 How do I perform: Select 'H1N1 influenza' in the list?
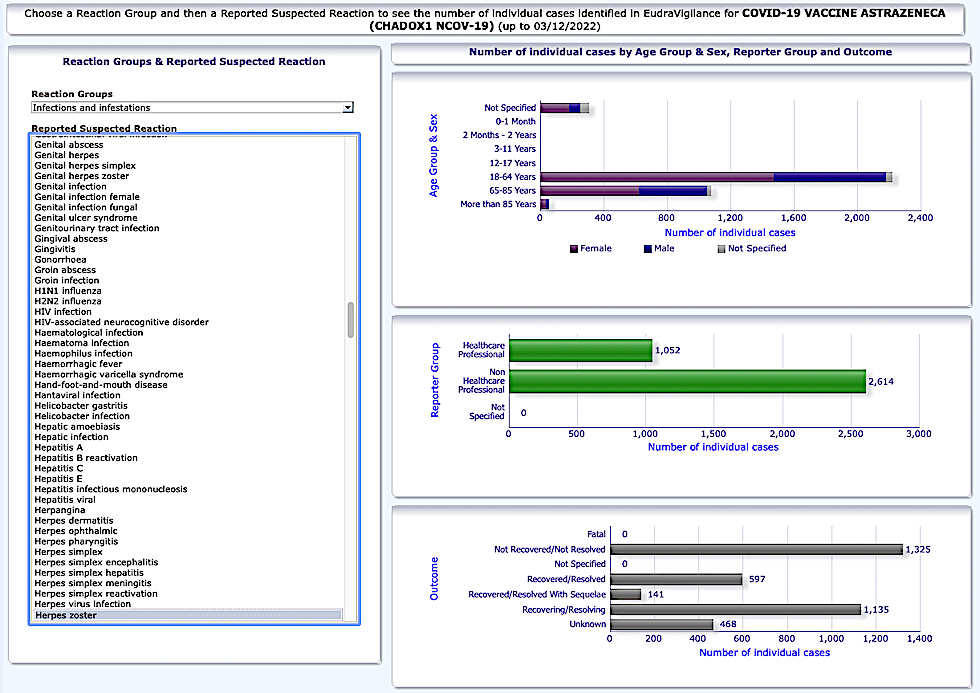coord(68,291)
